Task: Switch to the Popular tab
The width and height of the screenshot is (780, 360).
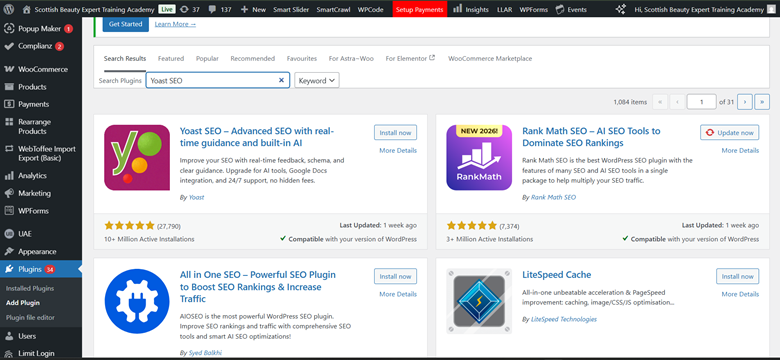Action: tap(207, 58)
